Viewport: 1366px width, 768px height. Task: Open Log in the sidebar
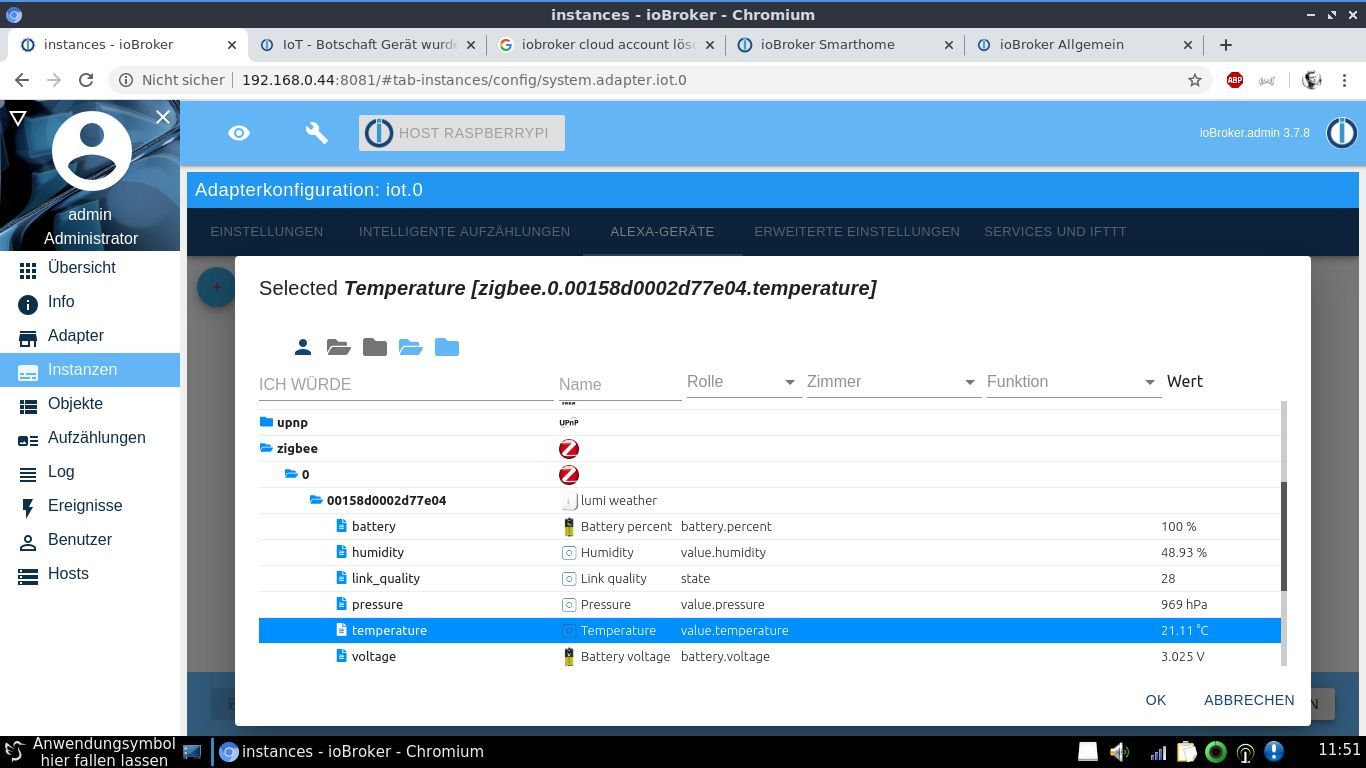coord(90,472)
